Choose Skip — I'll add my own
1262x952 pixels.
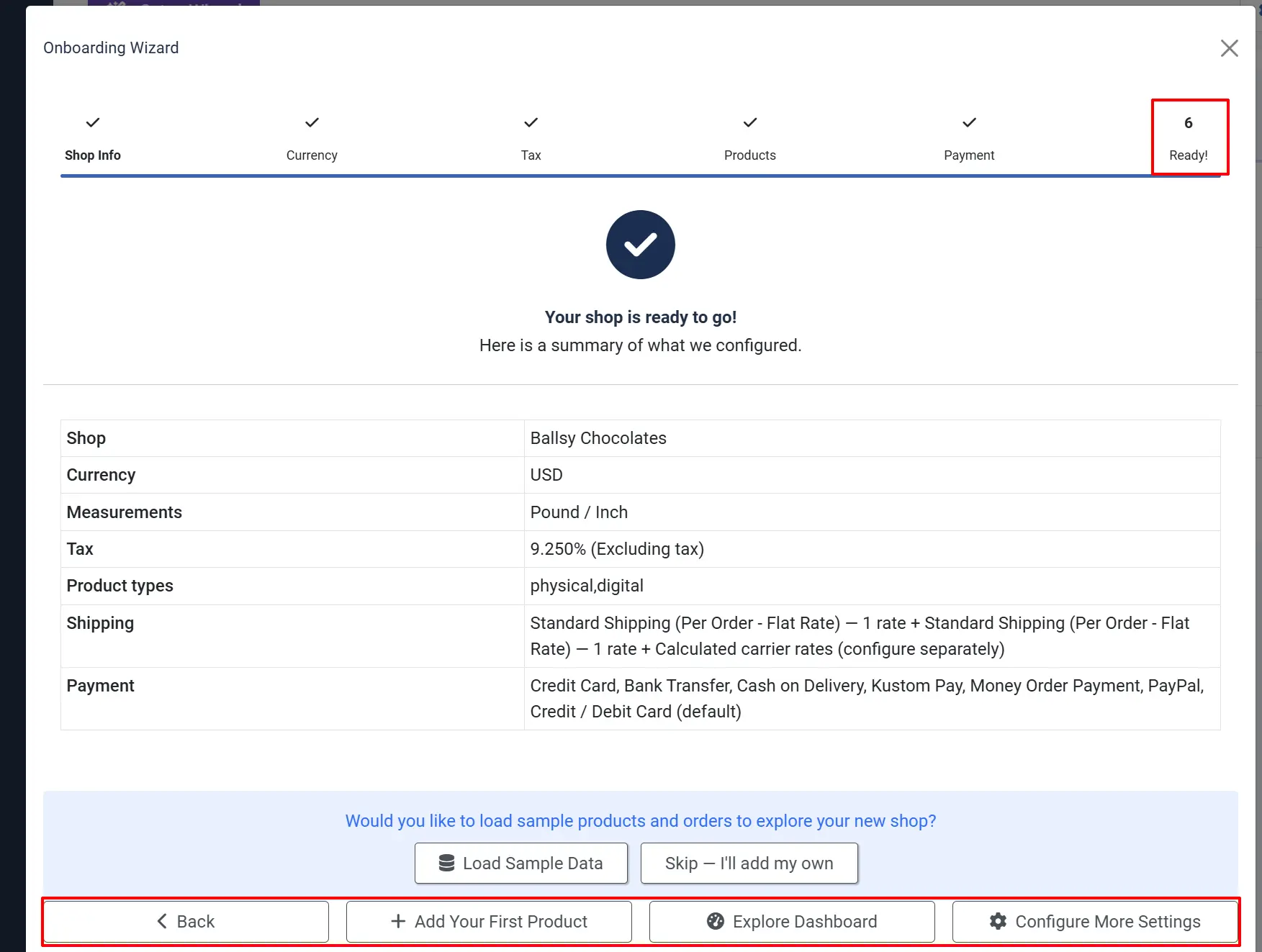[x=749, y=863]
